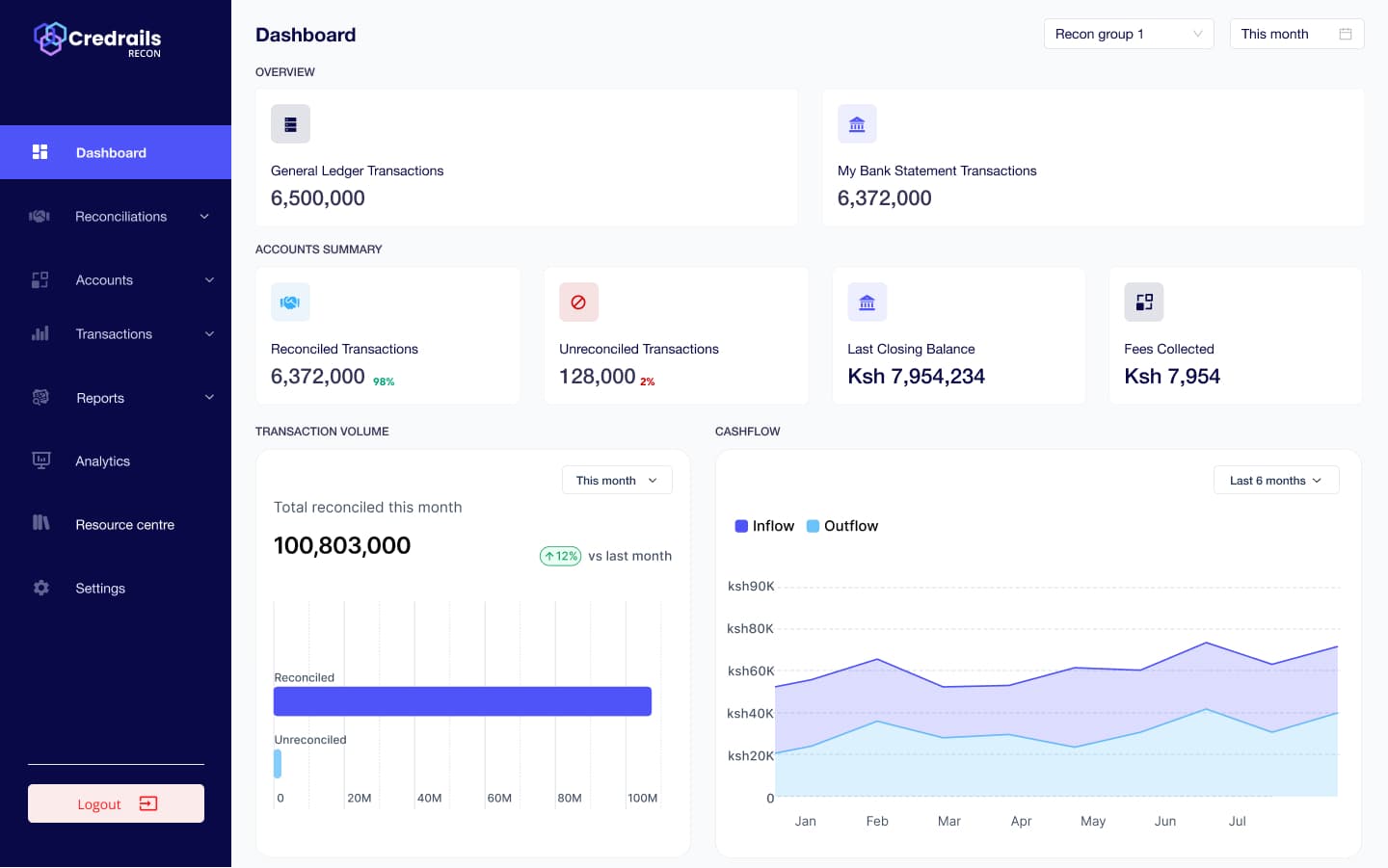The width and height of the screenshot is (1388, 868).
Task: Click the Apr label on cashflow axis
Action: [x=1021, y=821]
